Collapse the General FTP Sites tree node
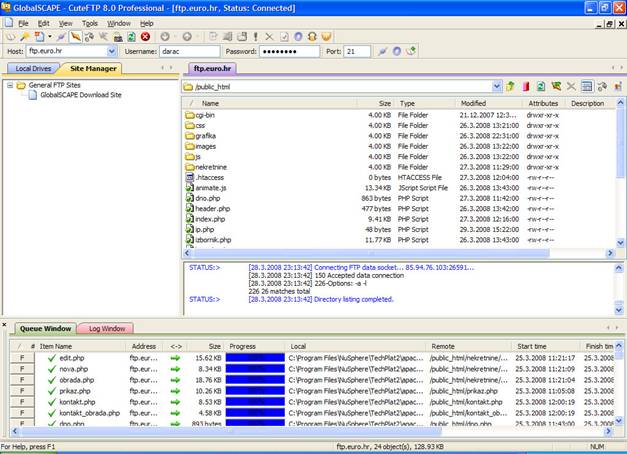The height and width of the screenshot is (454, 627). [x=10, y=85]
